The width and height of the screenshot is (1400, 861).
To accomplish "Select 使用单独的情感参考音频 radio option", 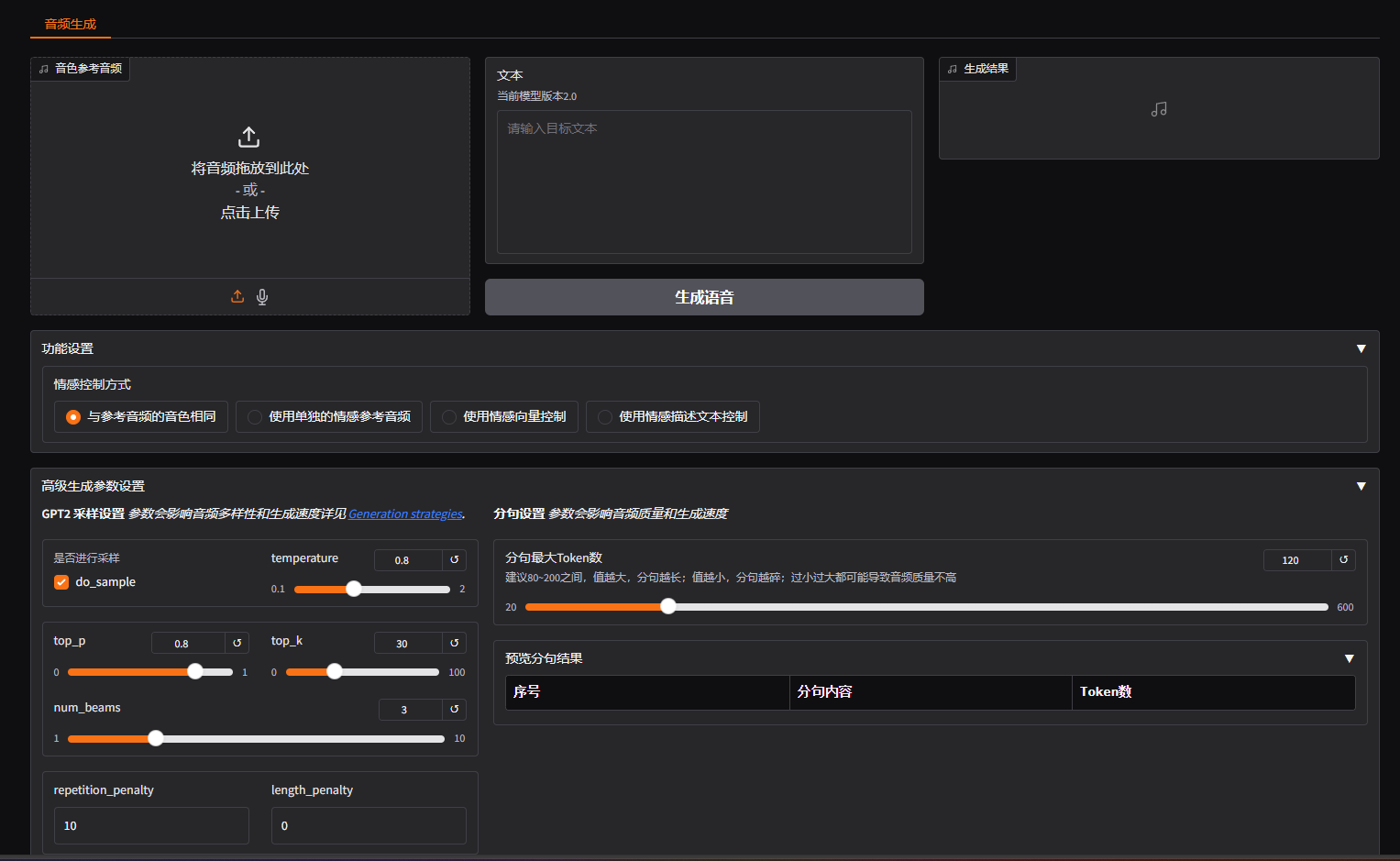I will [256, 417].
